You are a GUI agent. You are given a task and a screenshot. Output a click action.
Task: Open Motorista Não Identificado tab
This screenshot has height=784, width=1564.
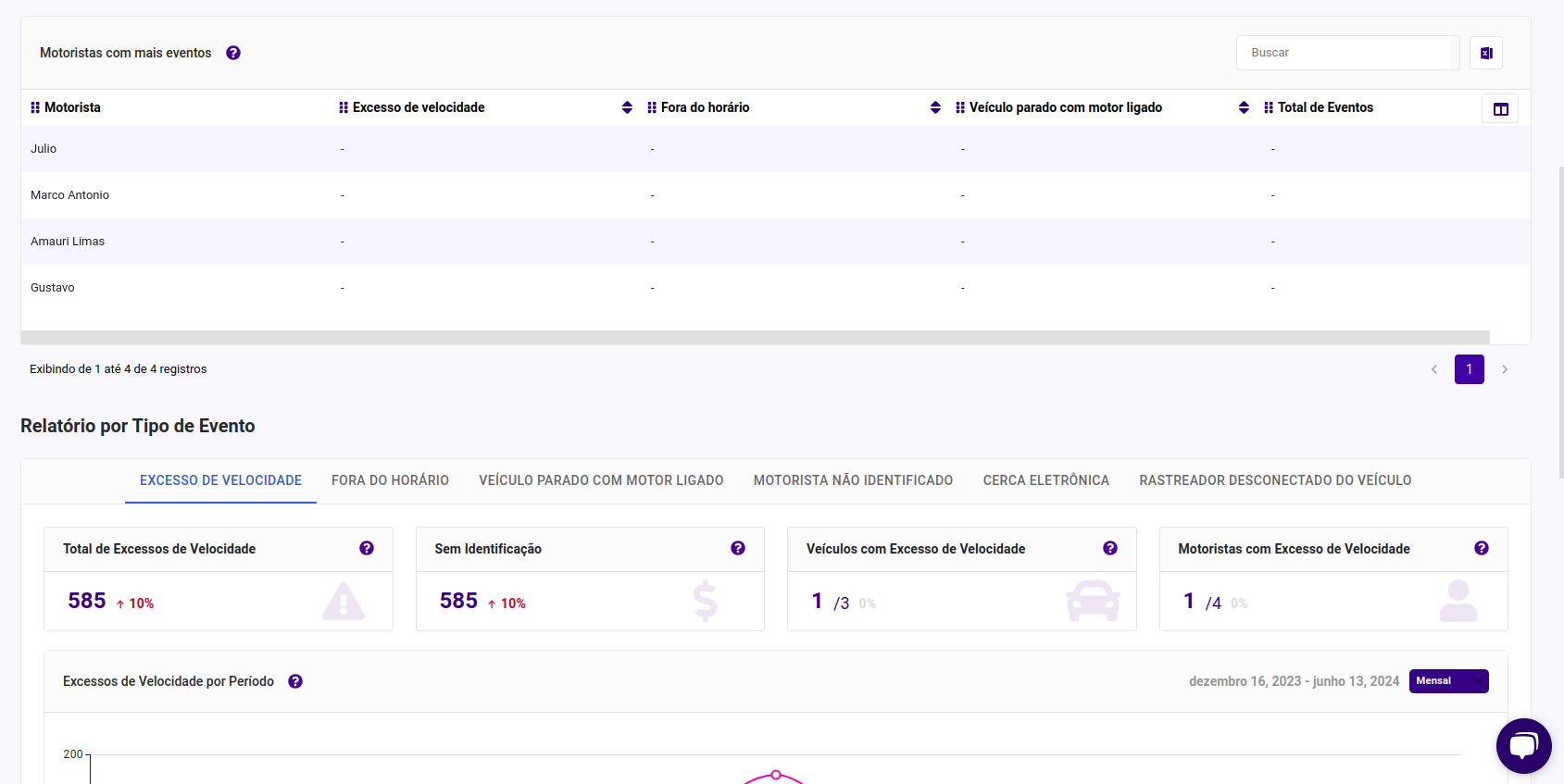(853, 480)
